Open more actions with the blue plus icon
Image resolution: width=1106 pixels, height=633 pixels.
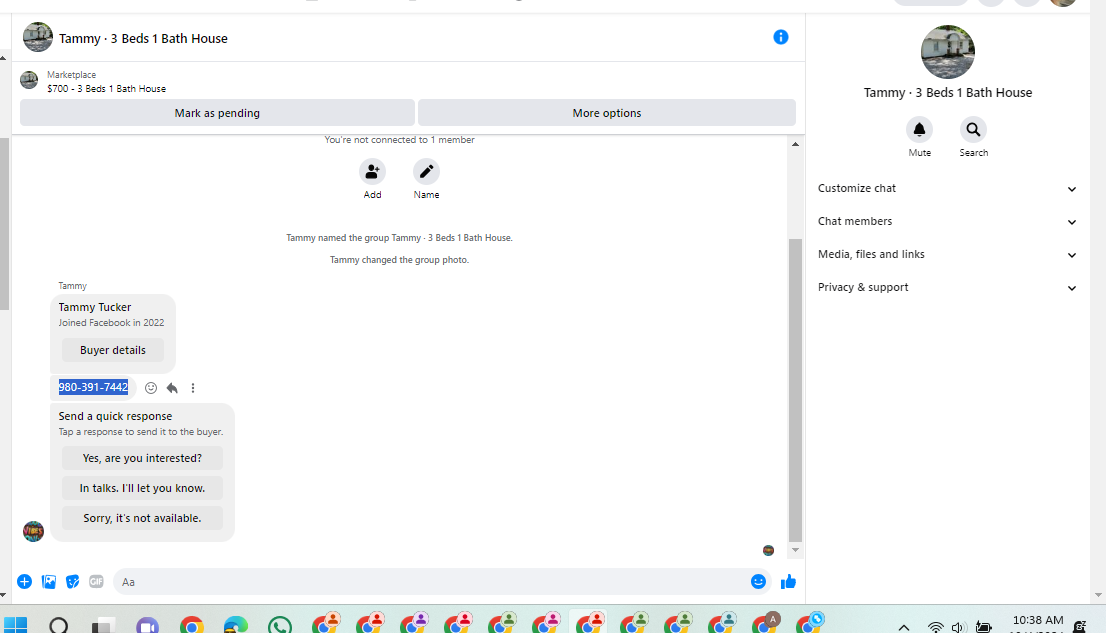25,581
